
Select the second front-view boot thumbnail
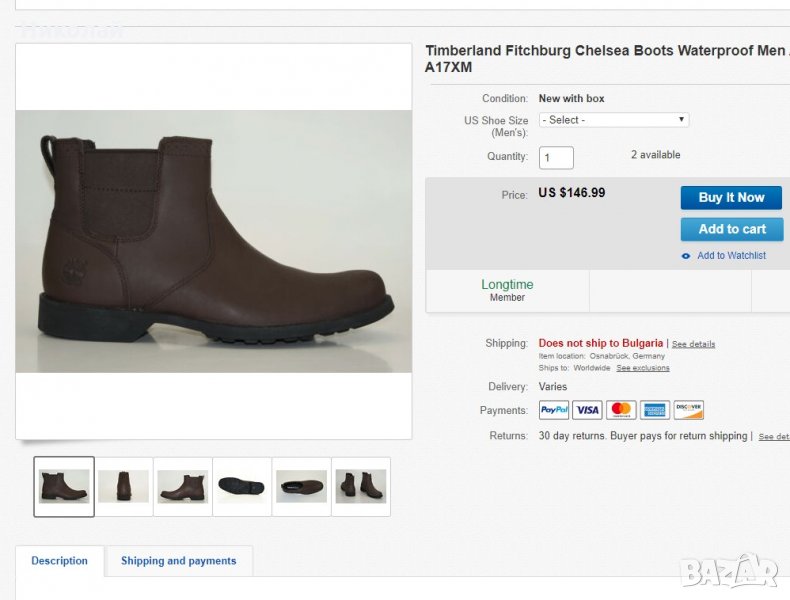tap(123, 487)
